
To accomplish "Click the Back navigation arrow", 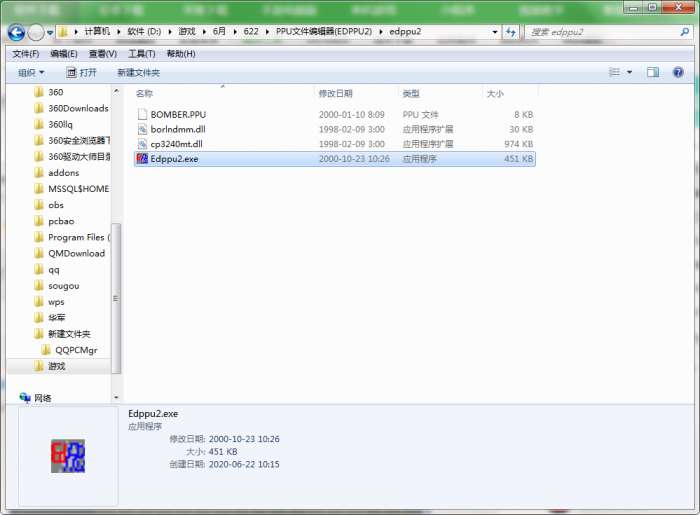I will point(17,32).
